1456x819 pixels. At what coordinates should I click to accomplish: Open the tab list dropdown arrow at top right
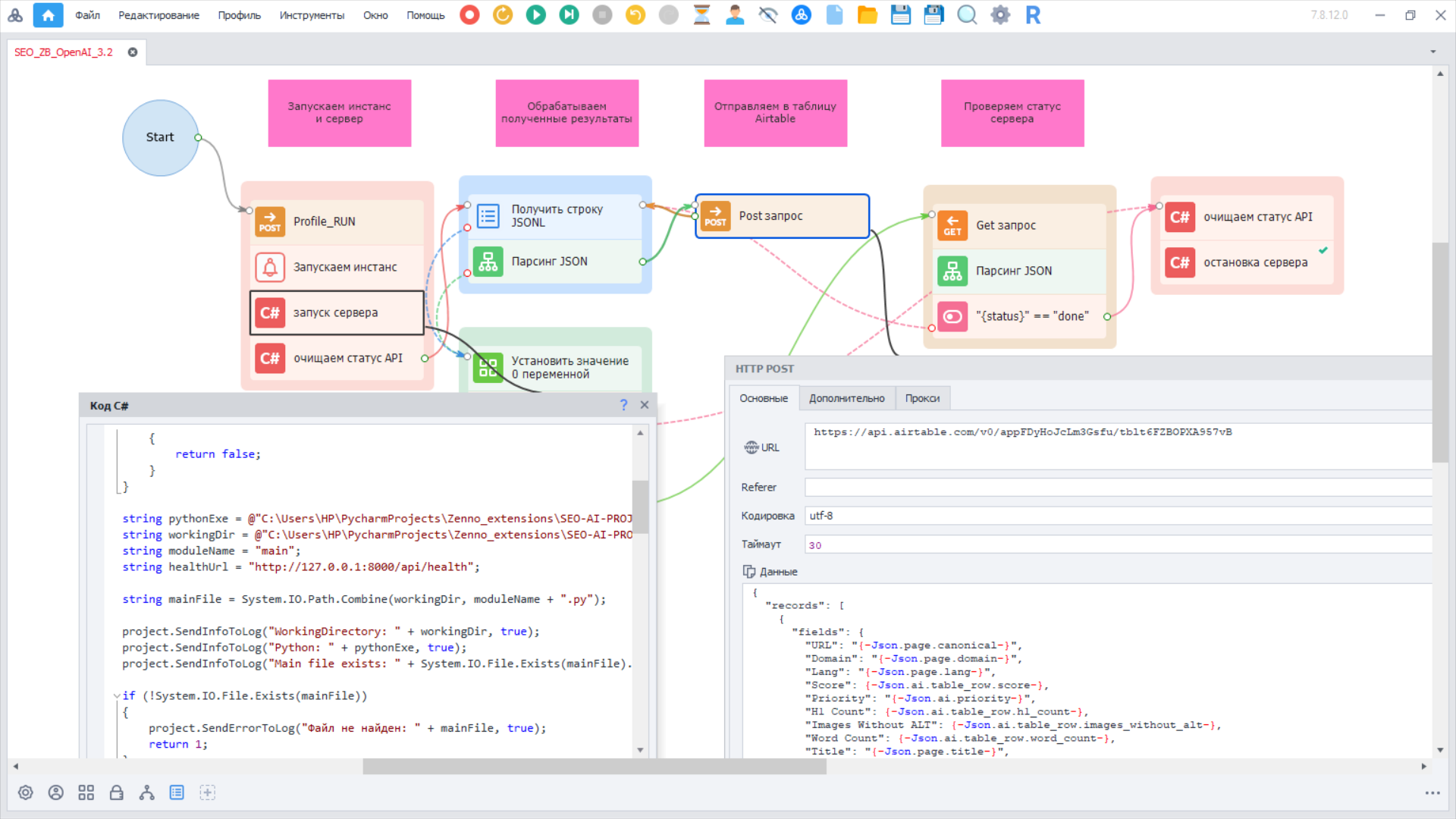[1432, 52]
